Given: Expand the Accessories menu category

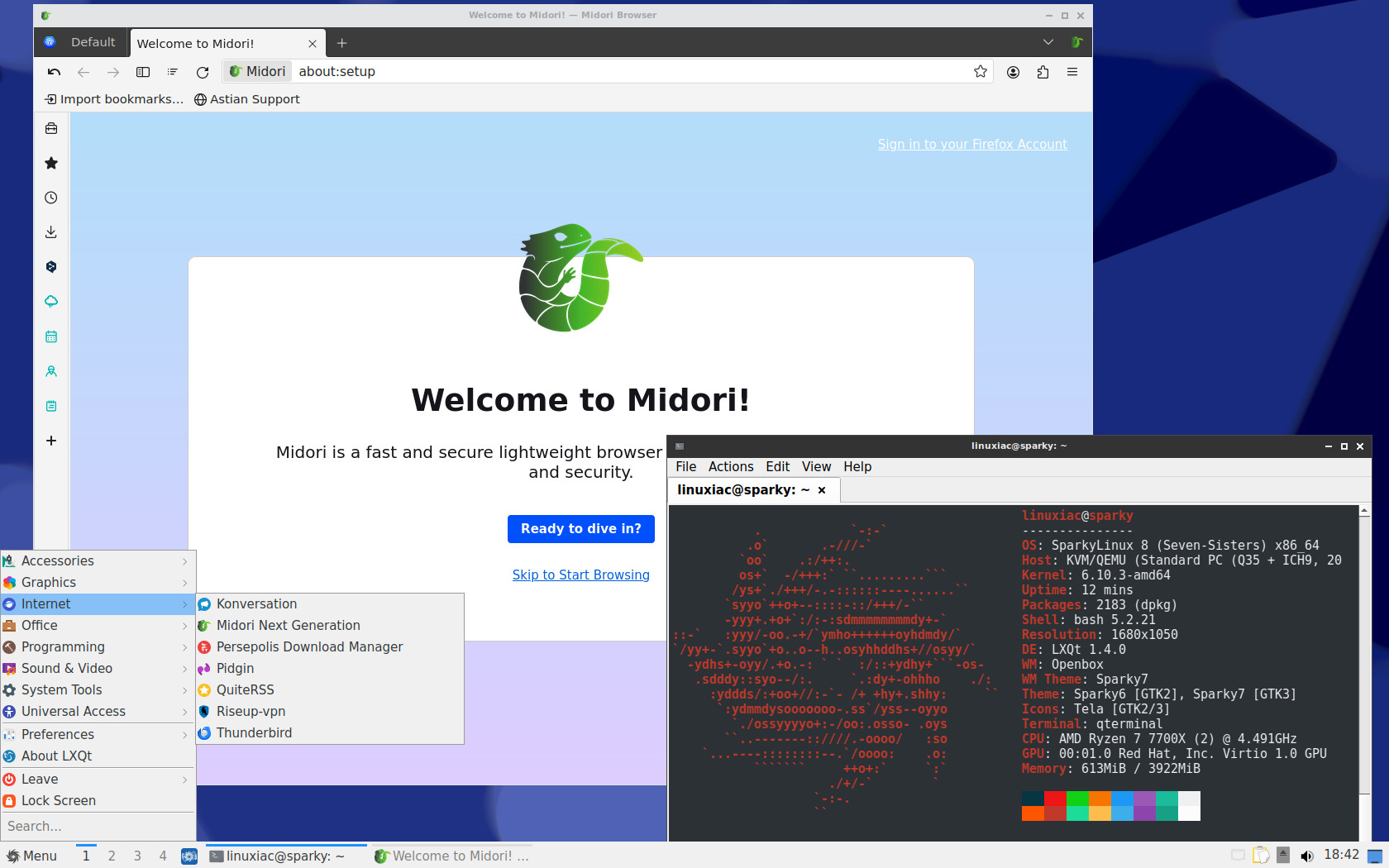Looking at the screenshot, I should [98, 561].
